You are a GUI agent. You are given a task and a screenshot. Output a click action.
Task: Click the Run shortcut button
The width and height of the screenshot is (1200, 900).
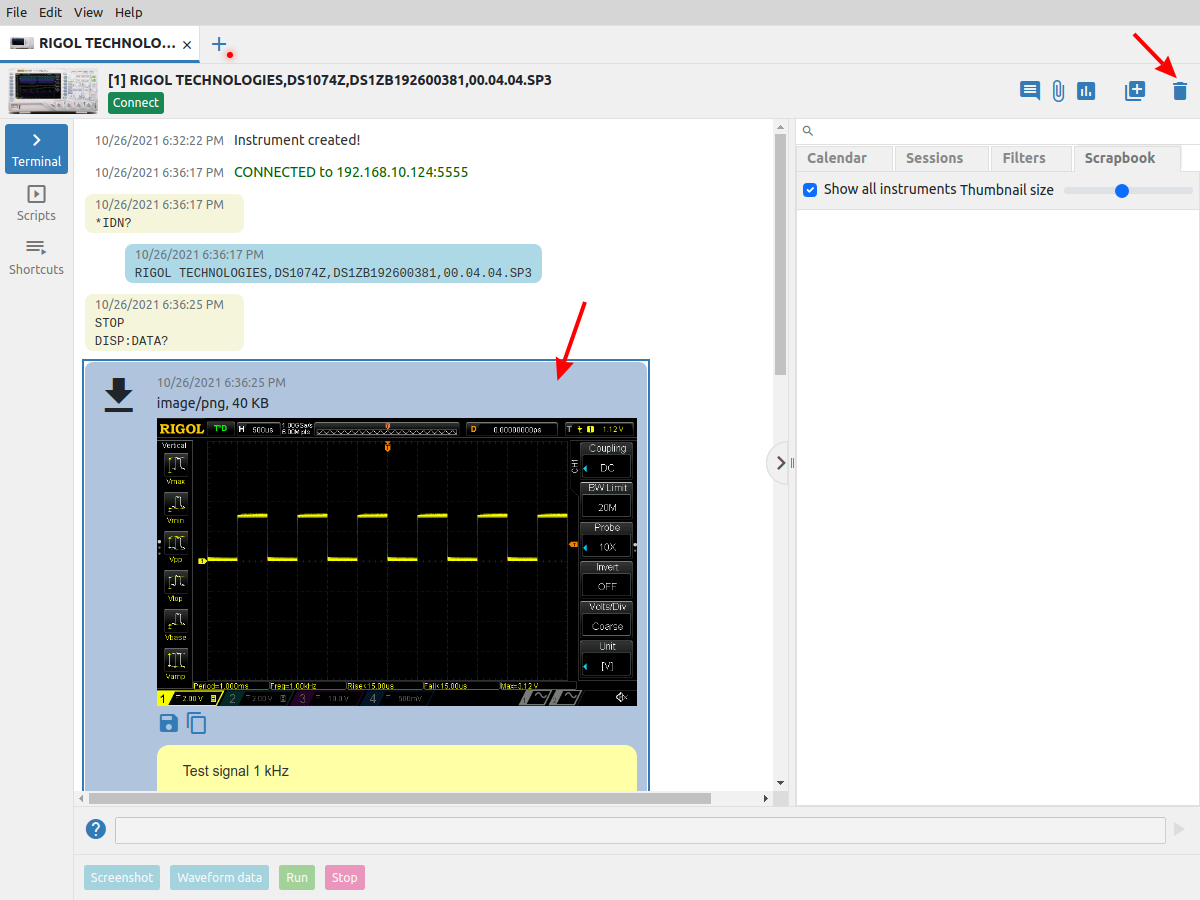[x=297, y=878]
